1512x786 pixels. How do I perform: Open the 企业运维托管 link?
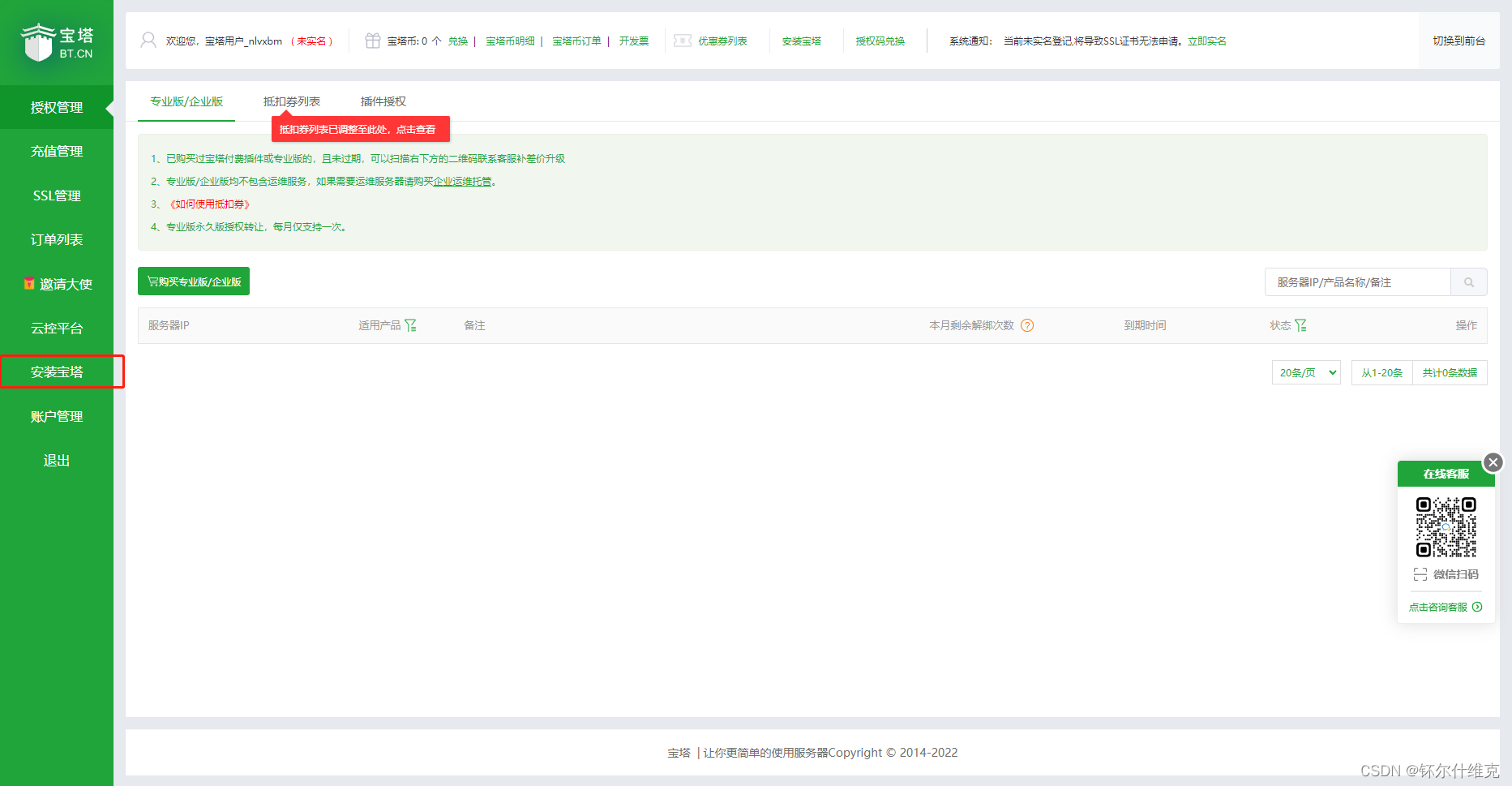462,181
